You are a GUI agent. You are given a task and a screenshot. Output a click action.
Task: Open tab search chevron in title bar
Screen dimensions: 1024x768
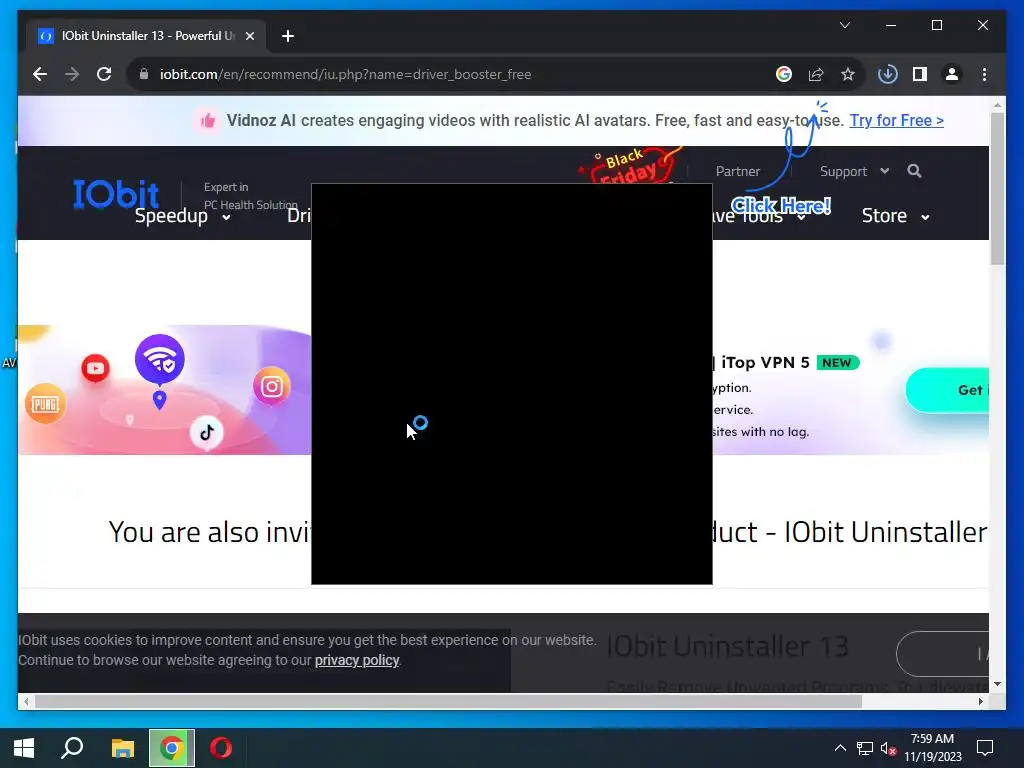pyautogui.click(x=844, y=25)
